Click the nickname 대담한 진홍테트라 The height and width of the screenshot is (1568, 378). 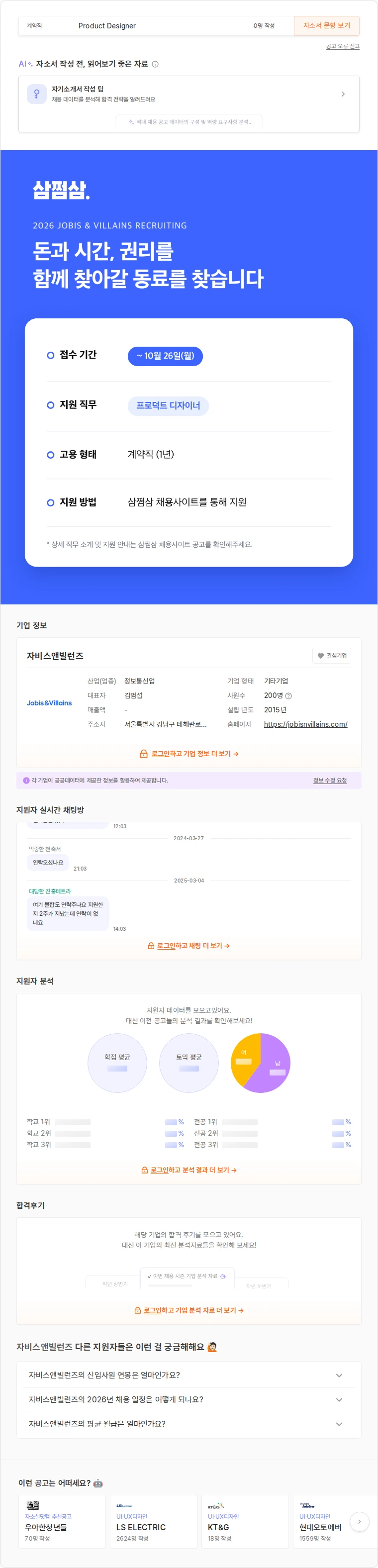tap(50, 891)
